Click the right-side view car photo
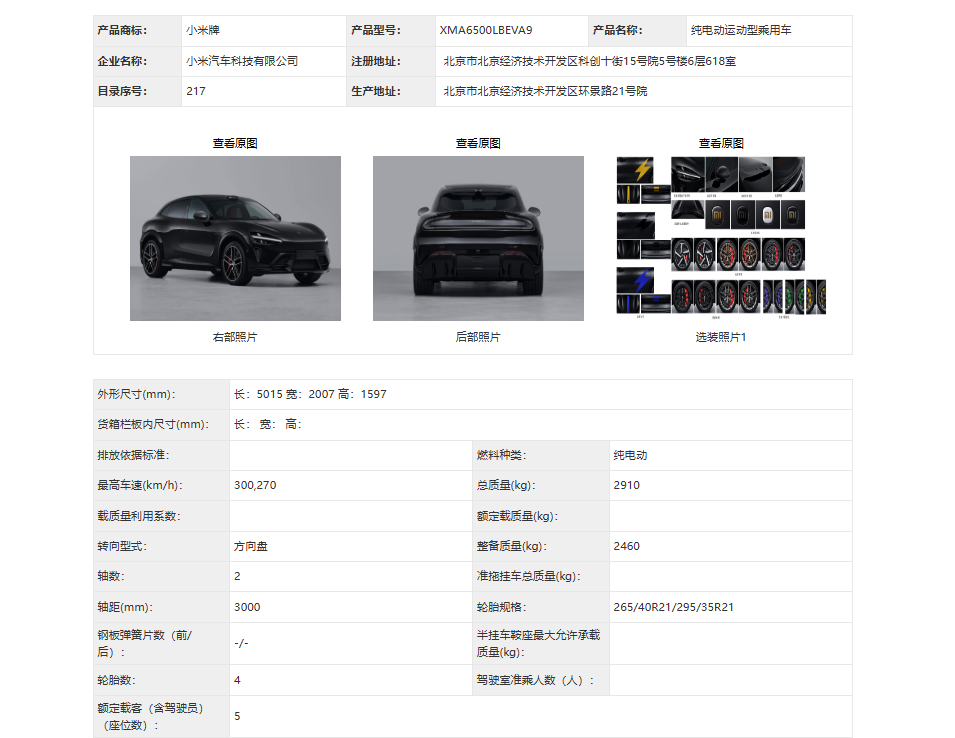This screenshot has height=738, width=955. (x=235, y=238)
